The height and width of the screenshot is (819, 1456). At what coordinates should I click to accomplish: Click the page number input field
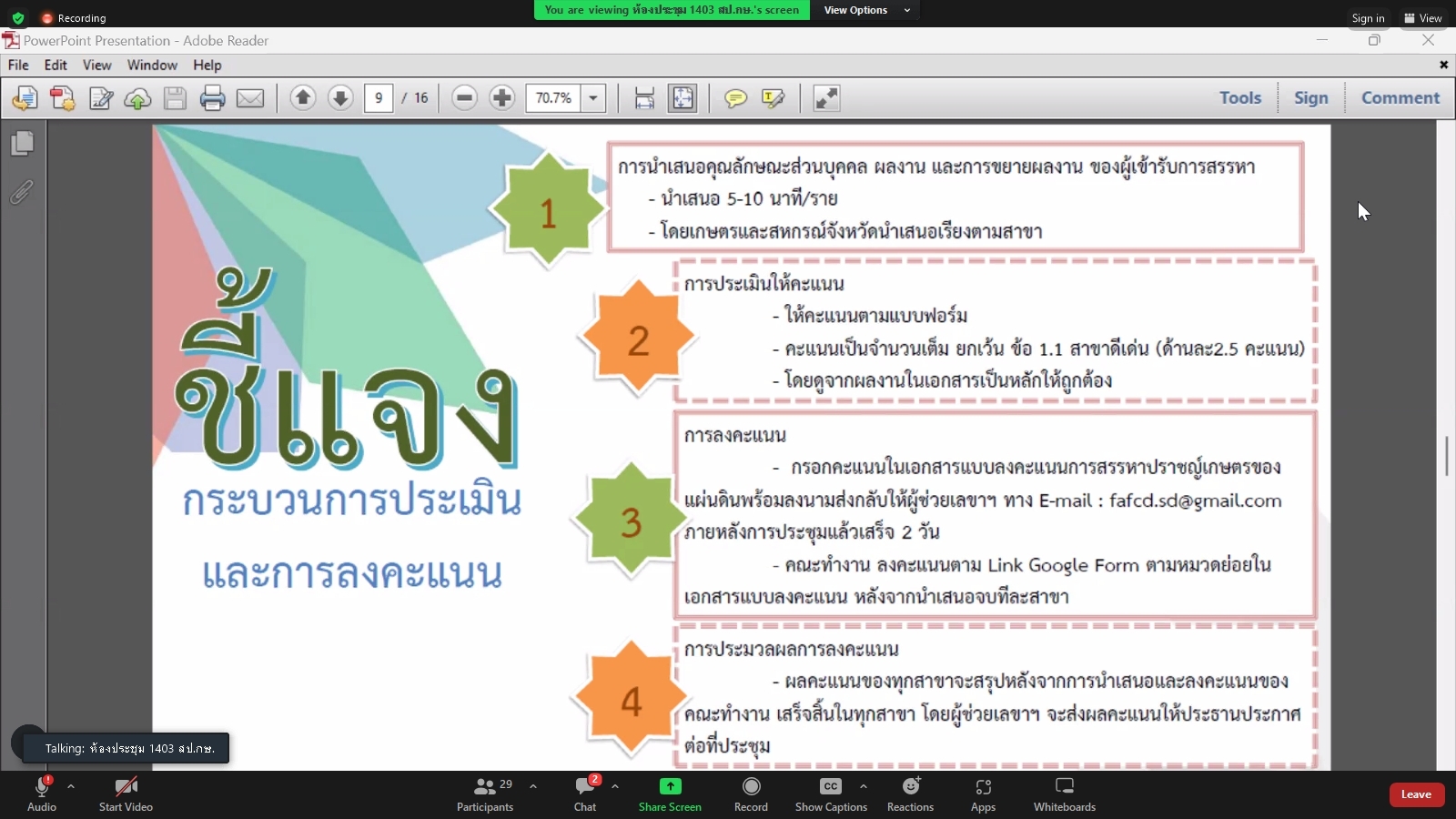point(379,98)
